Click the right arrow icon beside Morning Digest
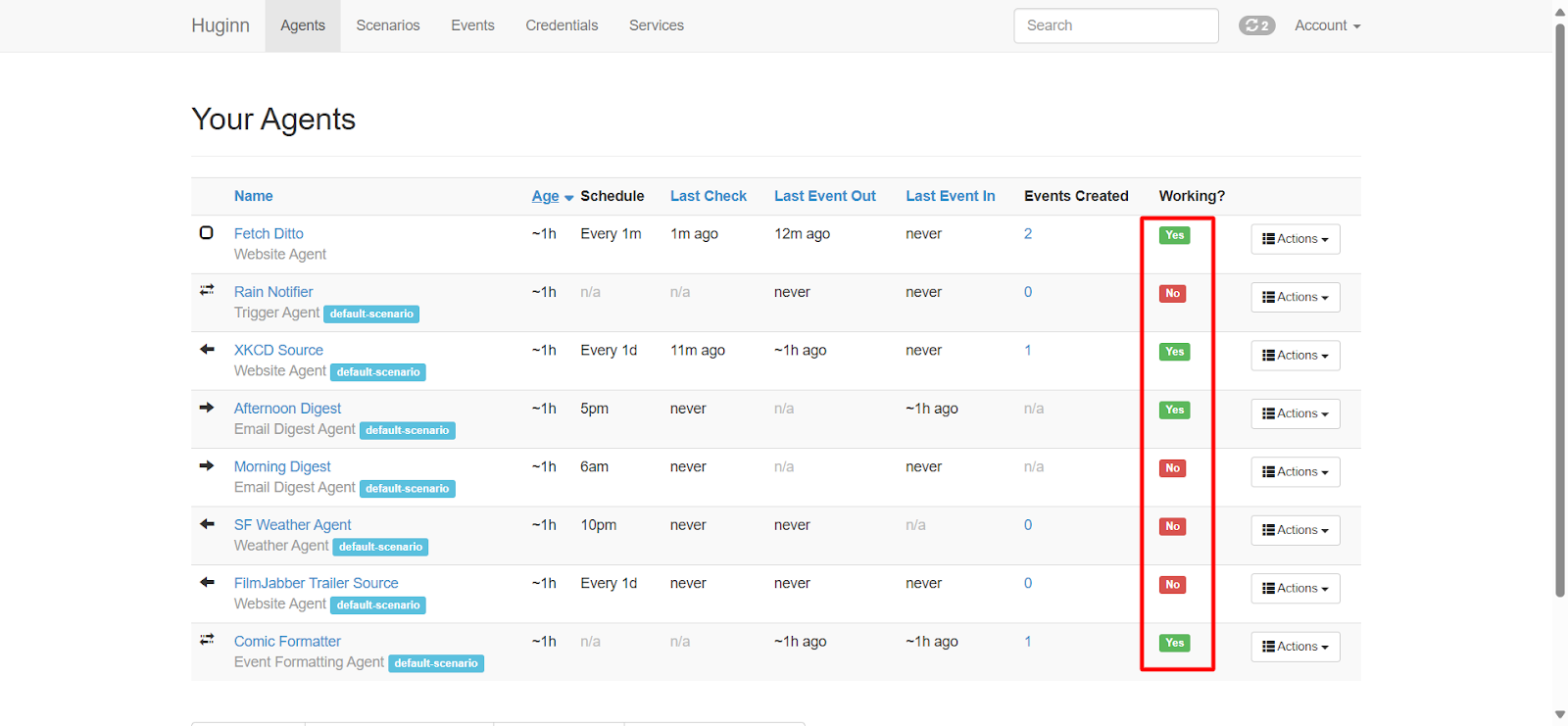Viewport: 1568px width, 726px height. click(207, 465)
